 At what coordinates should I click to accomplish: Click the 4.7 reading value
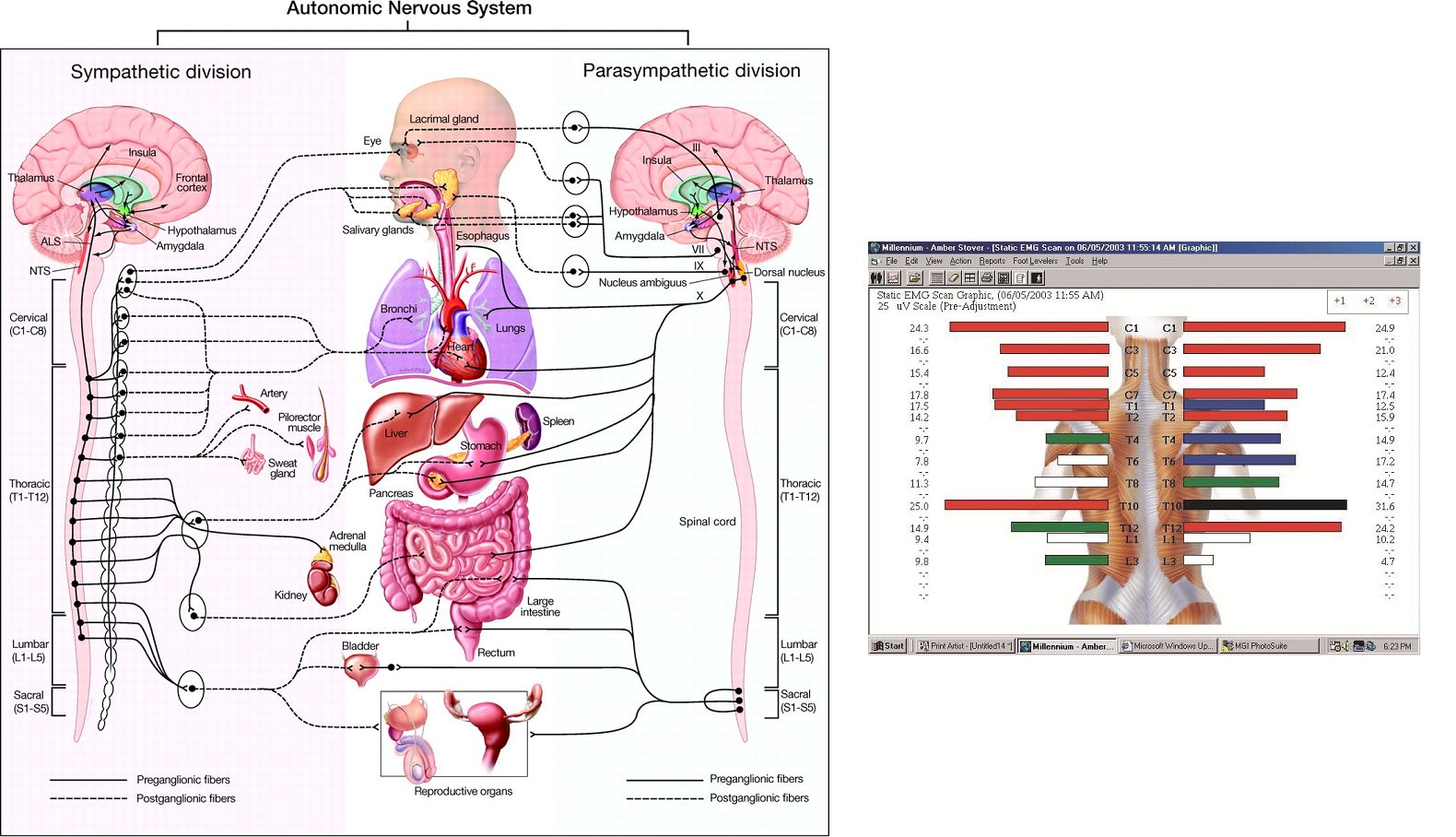1388,561
